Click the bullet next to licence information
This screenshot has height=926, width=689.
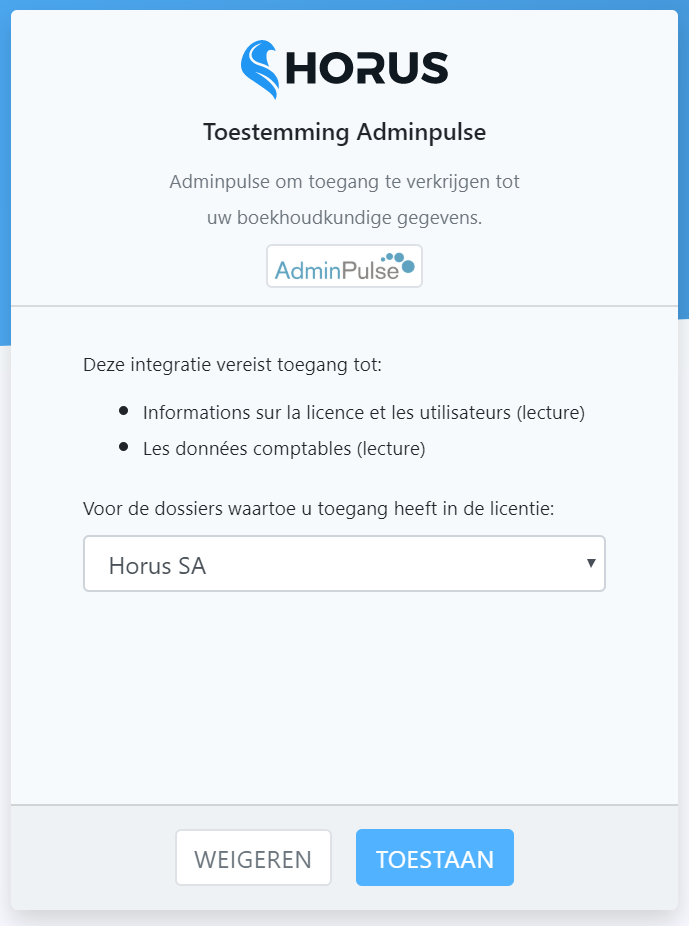[x=125, y=410]
